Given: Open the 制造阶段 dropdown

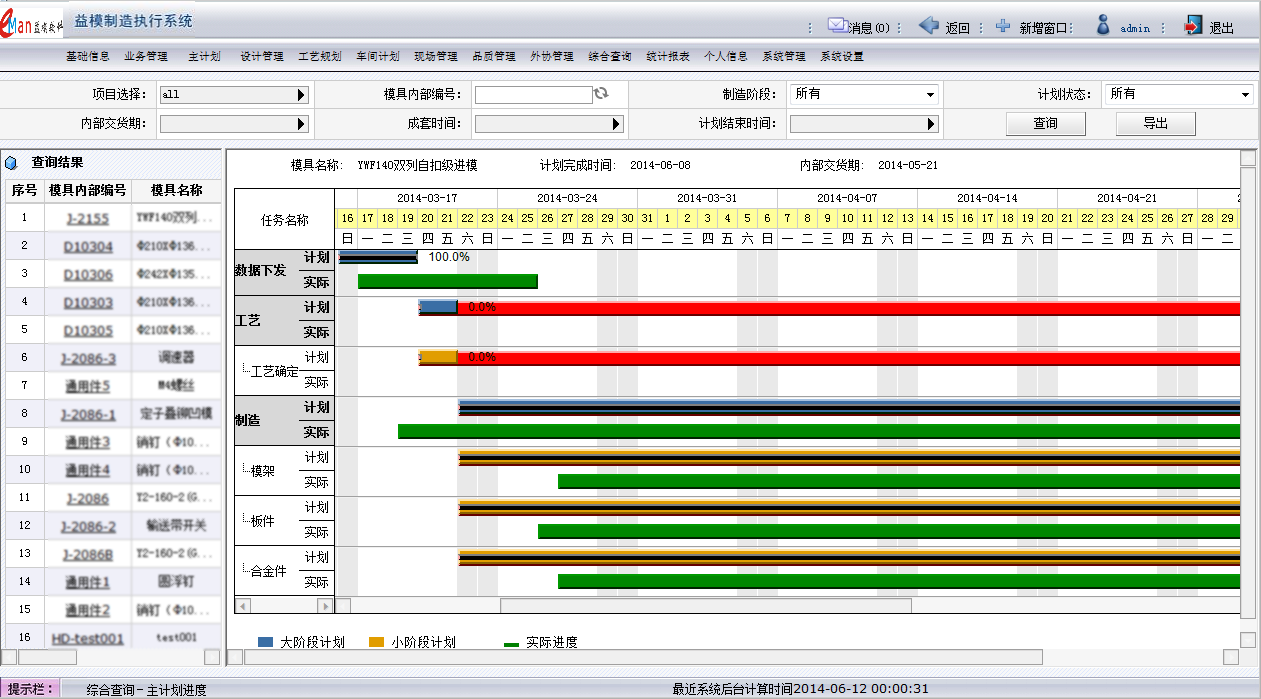Looking at the screenshot, I should pyautogui.click(x=930, y=95).
